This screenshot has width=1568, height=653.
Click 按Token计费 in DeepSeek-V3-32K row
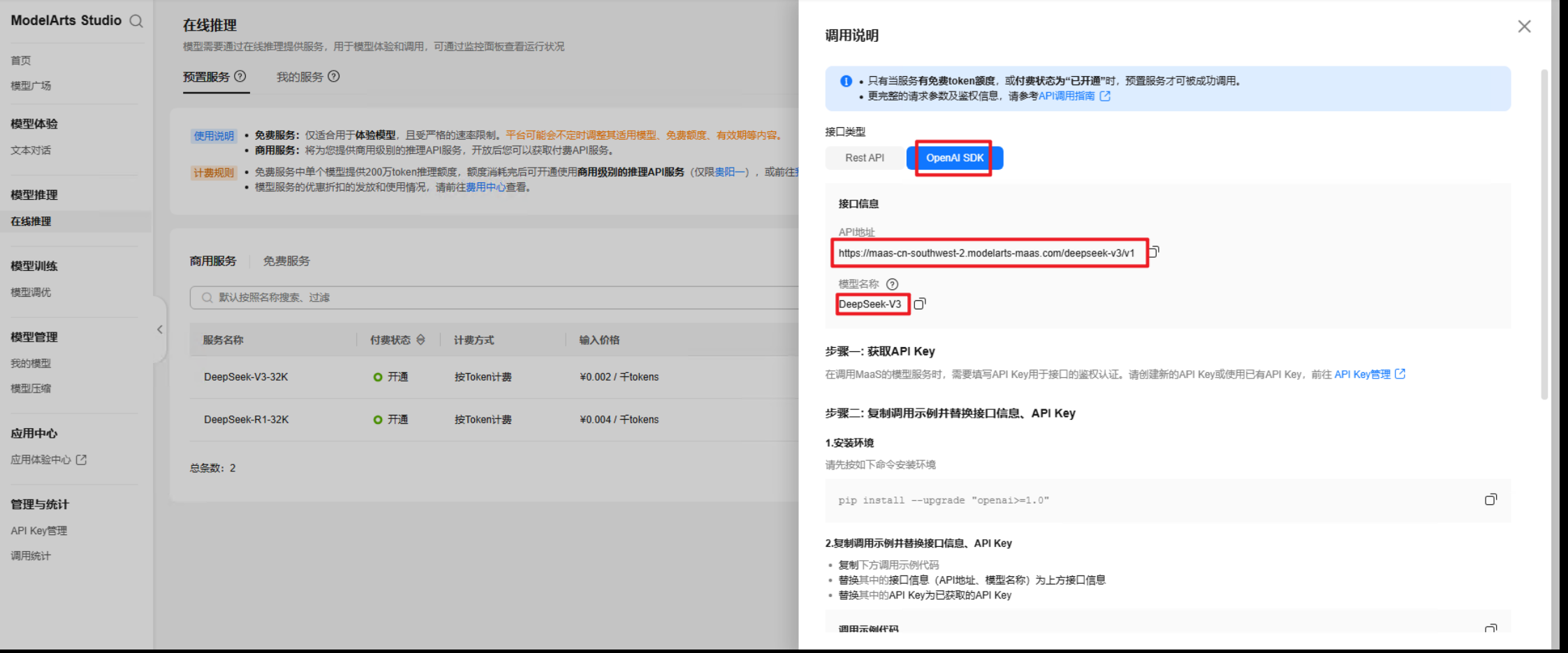(x=483, y=377)
